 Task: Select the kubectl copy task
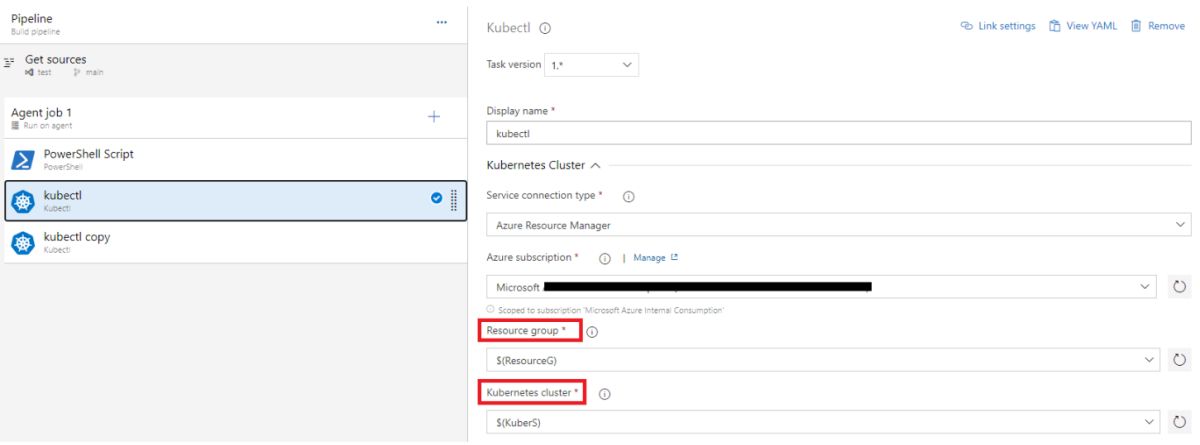point(234,242)
